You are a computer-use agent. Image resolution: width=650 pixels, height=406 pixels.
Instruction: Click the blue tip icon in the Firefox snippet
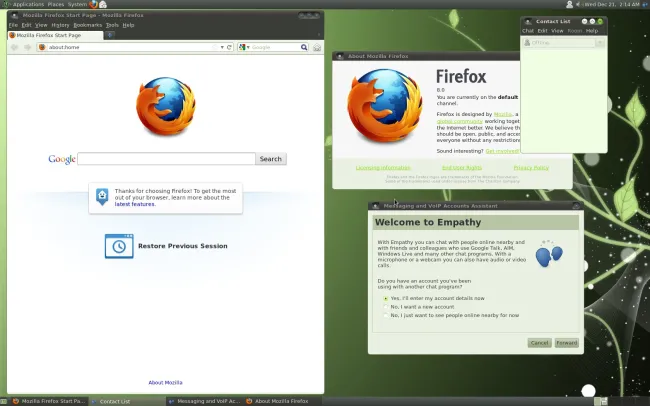(x=102, y=196)
